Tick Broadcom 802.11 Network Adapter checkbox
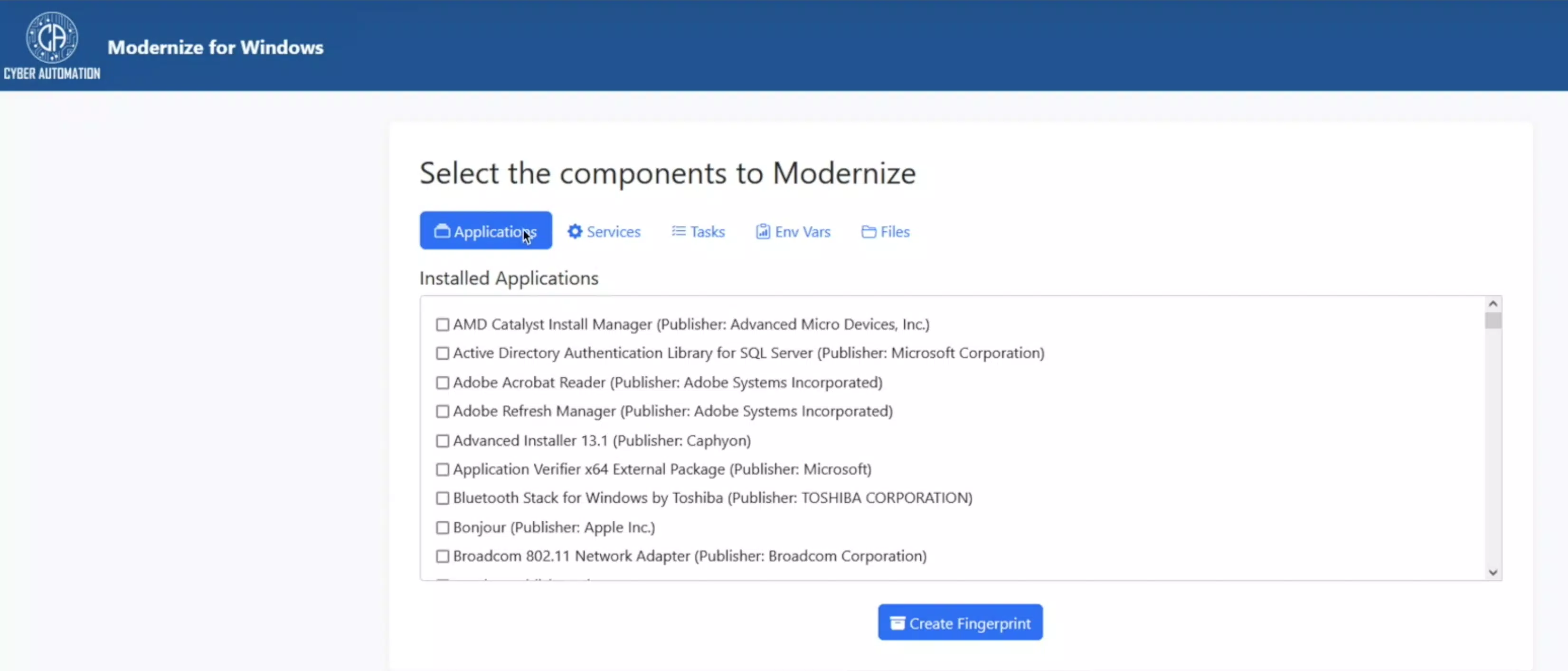The width and height of the screenshot is (1568, 671). coord(443,556)
